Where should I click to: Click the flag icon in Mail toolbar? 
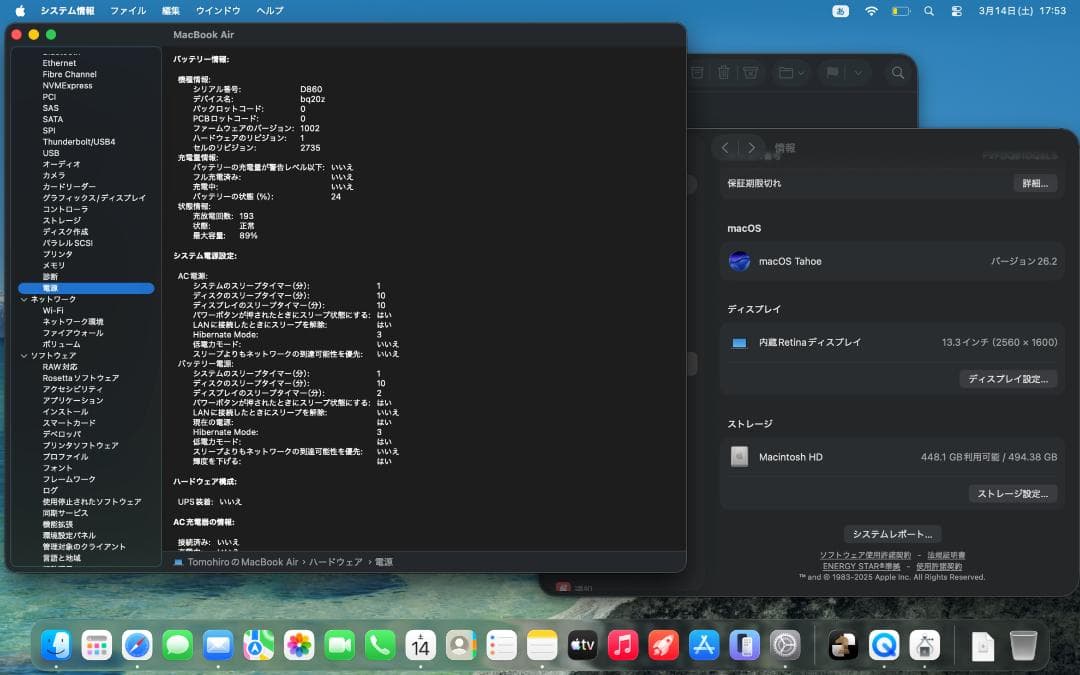coord(832,72)
